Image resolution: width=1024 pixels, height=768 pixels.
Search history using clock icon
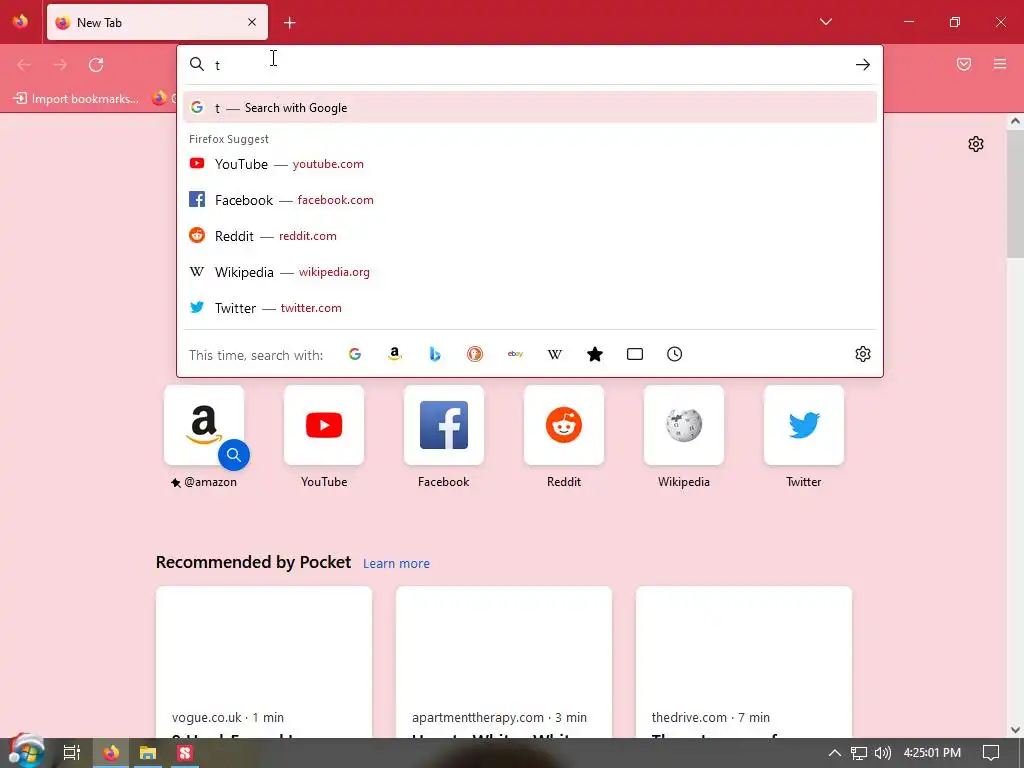click(x=675, y=354)
